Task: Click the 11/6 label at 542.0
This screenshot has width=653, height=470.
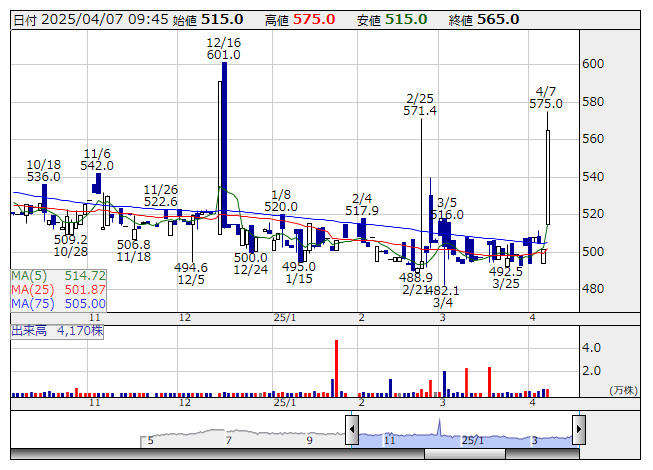Action: click(x=97, y=165)
